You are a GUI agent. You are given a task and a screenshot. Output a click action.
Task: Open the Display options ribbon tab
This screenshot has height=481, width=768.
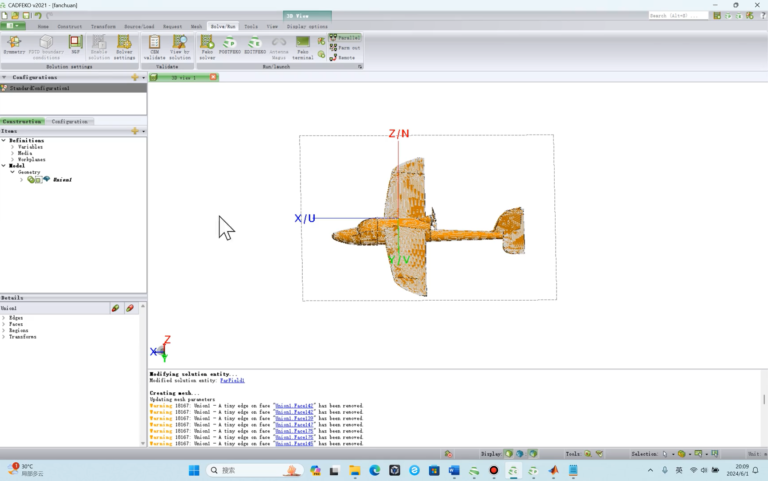click(x=307, y=26)
